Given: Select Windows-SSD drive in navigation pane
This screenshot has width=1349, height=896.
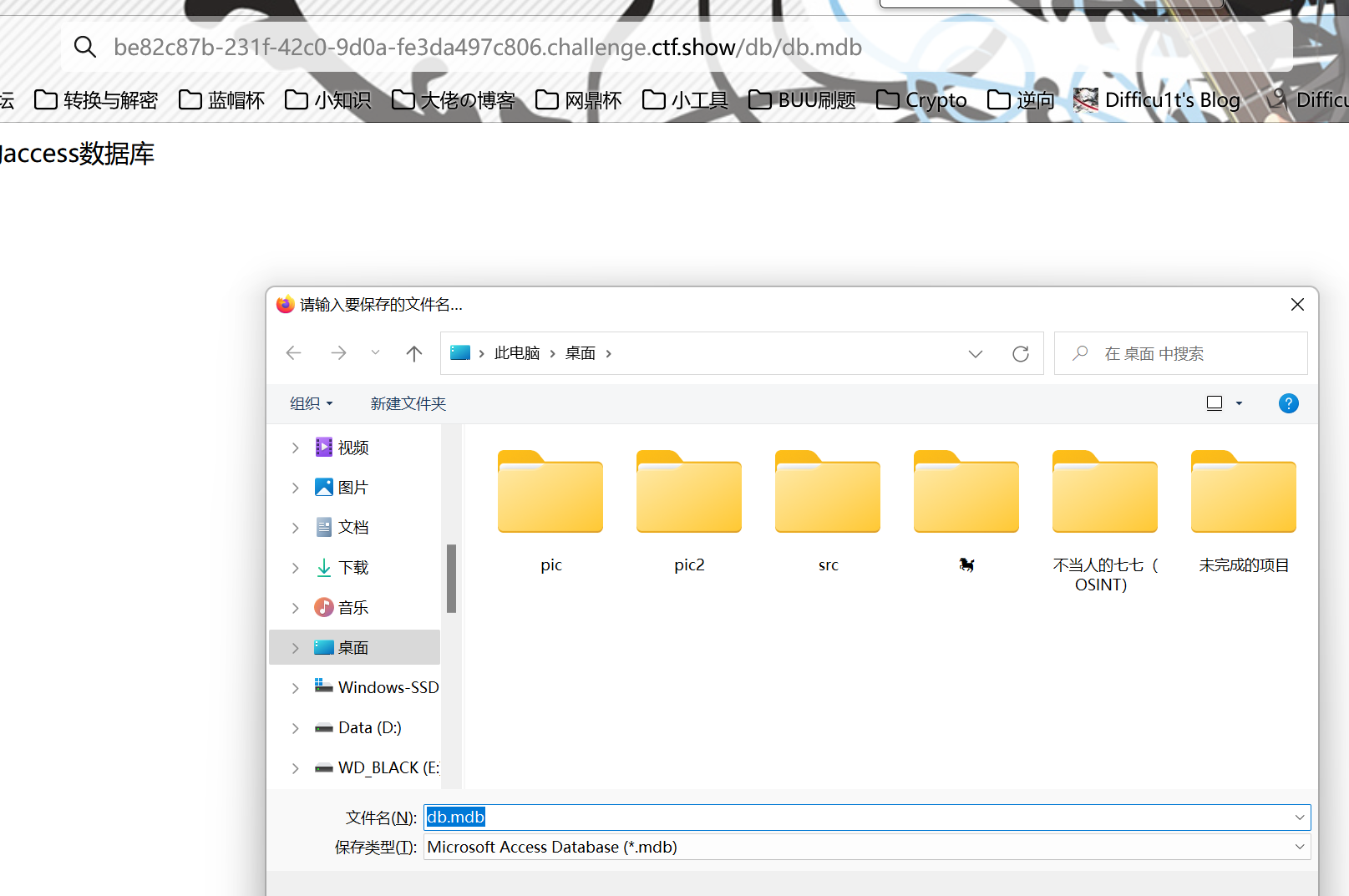Looking at the screenshot, I should [377, 687].
